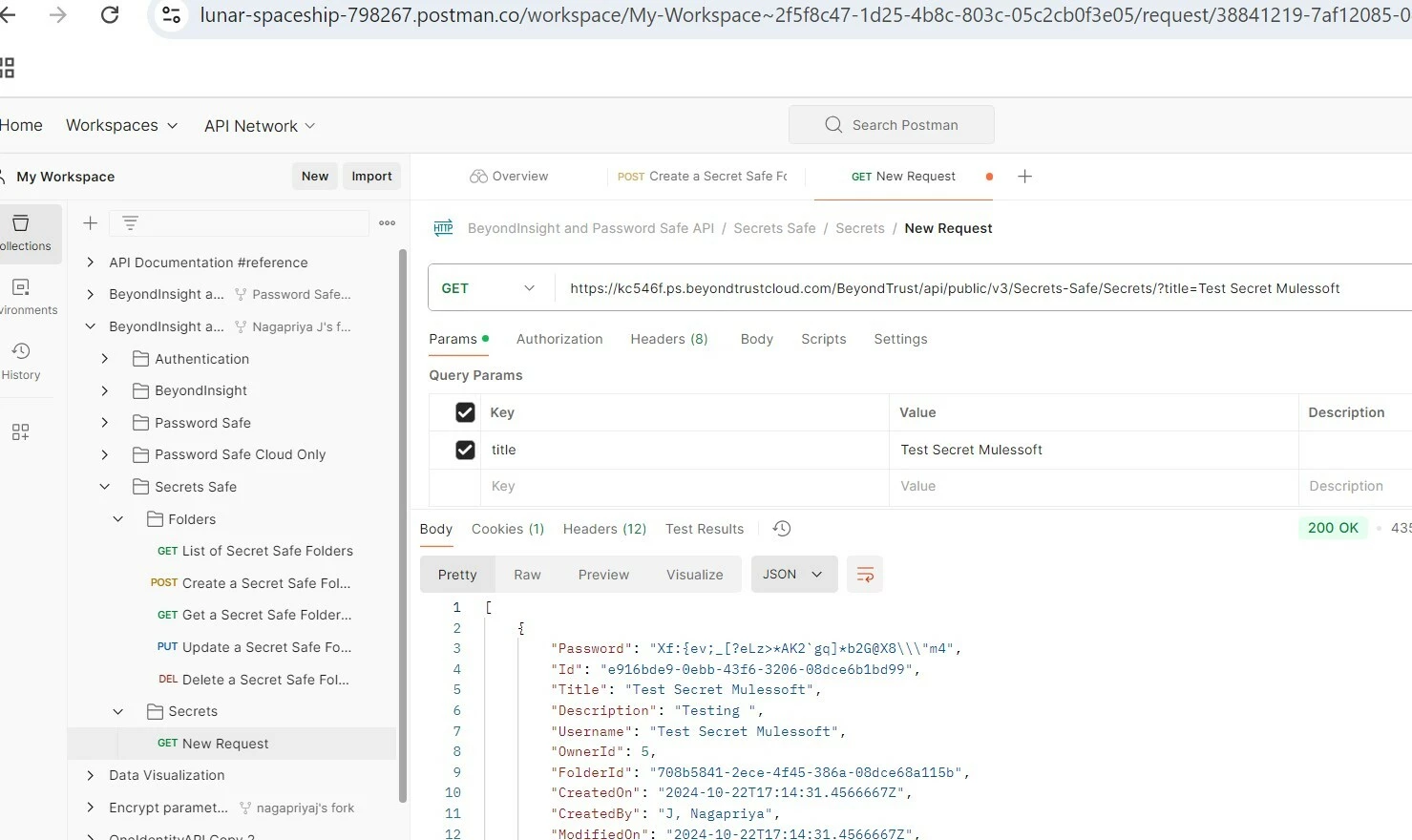Click request URL input field
The image size is (1412, 840).
[983, 288]
